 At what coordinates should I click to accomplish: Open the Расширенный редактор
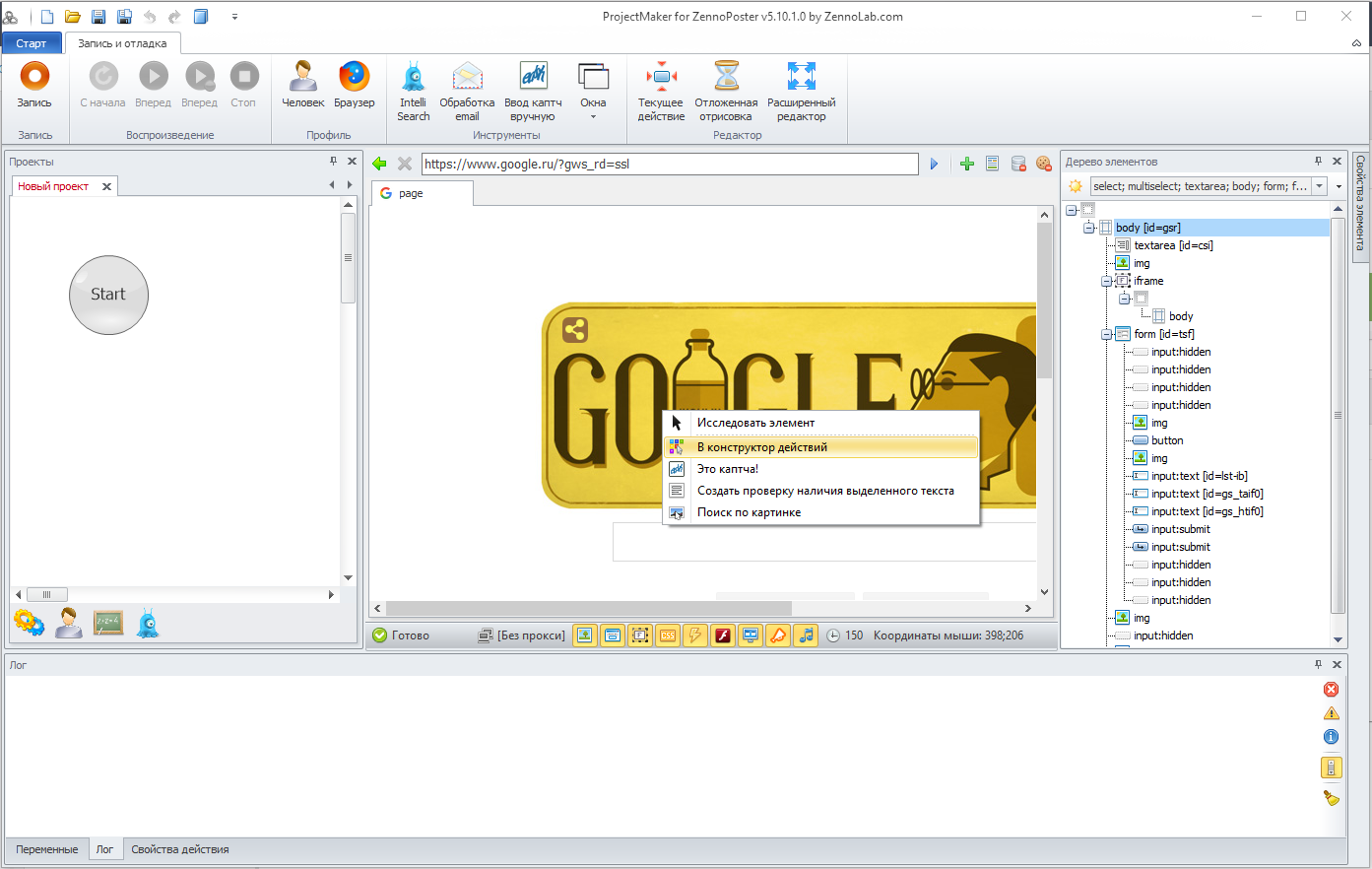pyautogui.click(x=801, y=90)
